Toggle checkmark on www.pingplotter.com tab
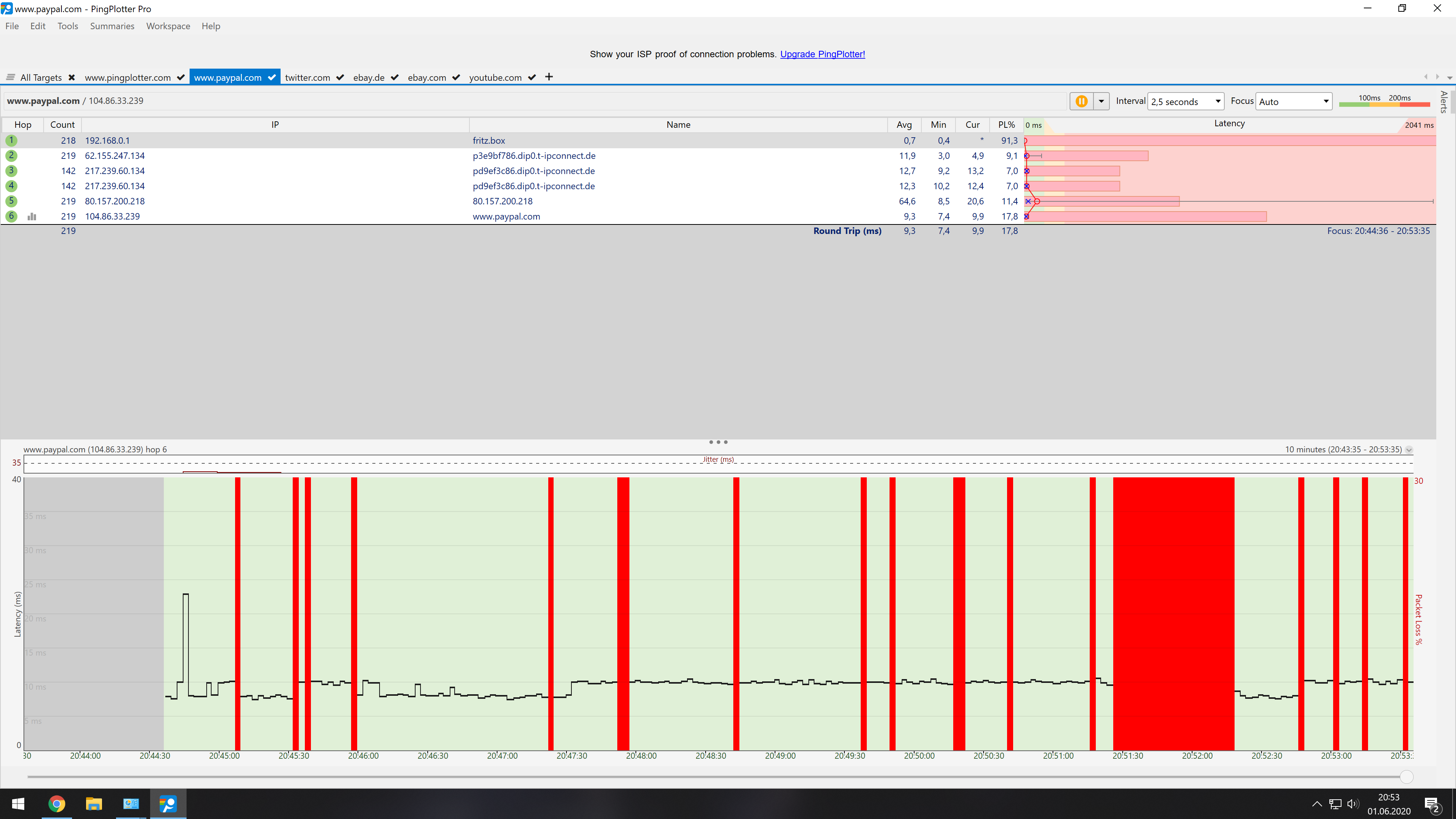 click(x=181, y=77)
